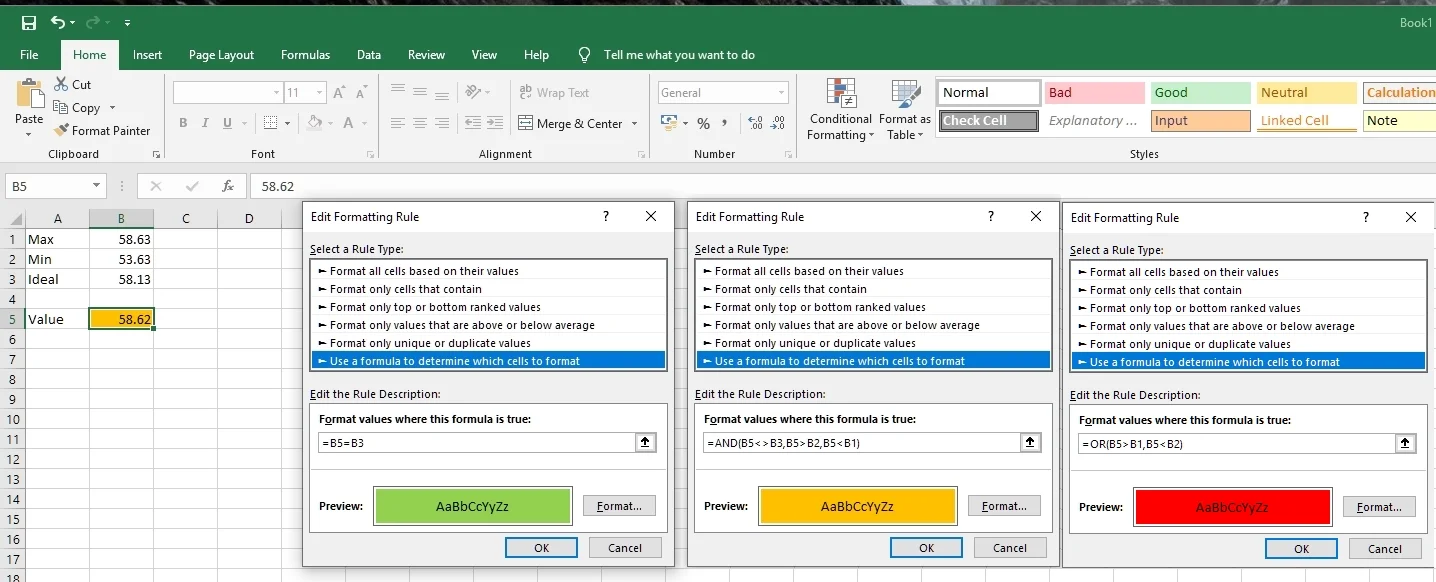Open the Conditional Formatting menu
This screenshot has width=1436, height=582.
tap(841, 110)
